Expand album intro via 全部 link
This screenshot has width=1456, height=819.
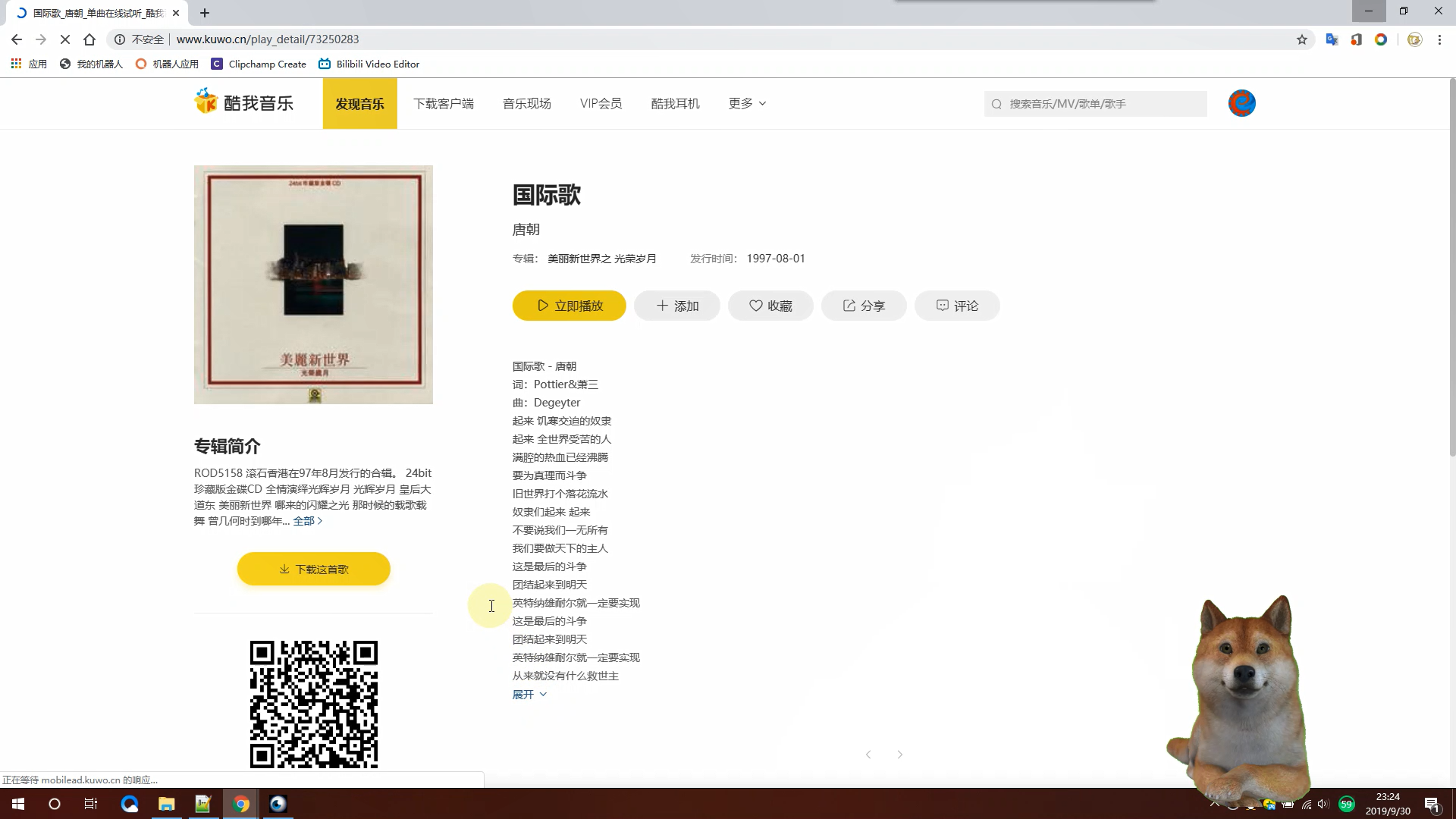tap(307, 521)
